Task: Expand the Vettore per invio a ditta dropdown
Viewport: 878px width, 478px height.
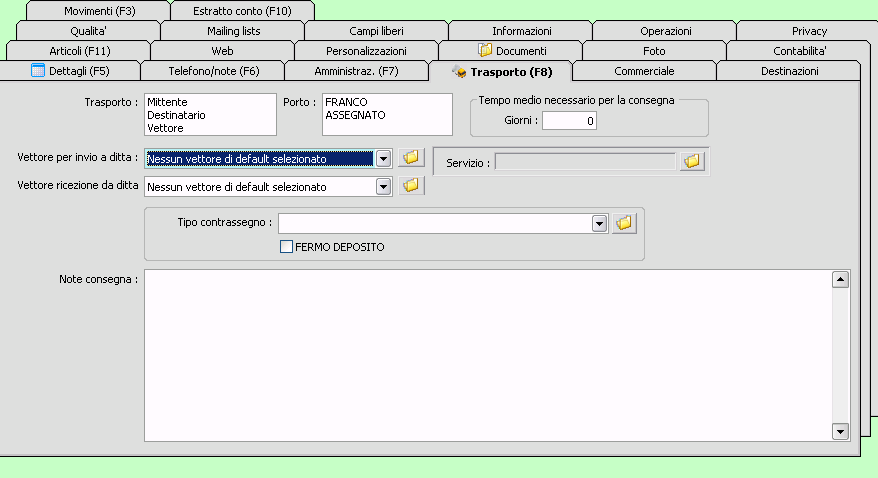Action: [x=383, y=159]
